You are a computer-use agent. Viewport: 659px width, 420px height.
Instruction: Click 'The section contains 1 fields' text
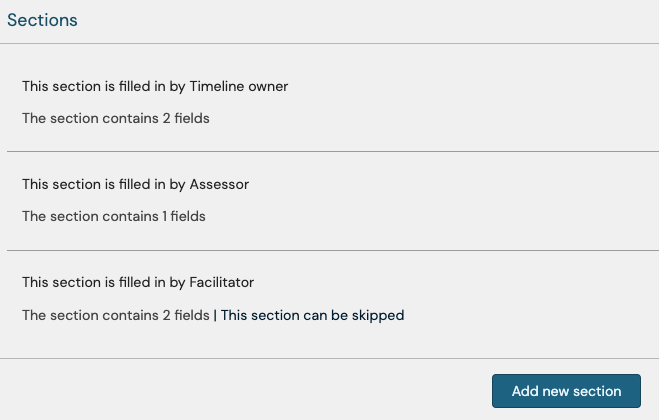point(114,215)
